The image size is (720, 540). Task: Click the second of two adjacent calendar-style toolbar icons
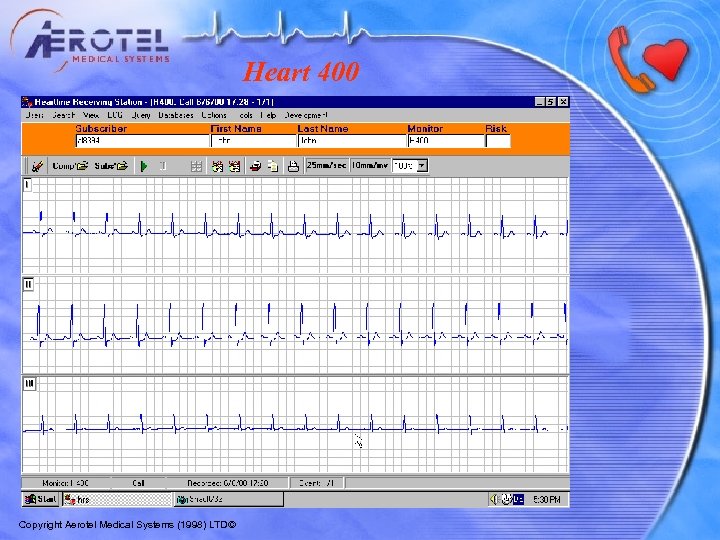[235, 166]
